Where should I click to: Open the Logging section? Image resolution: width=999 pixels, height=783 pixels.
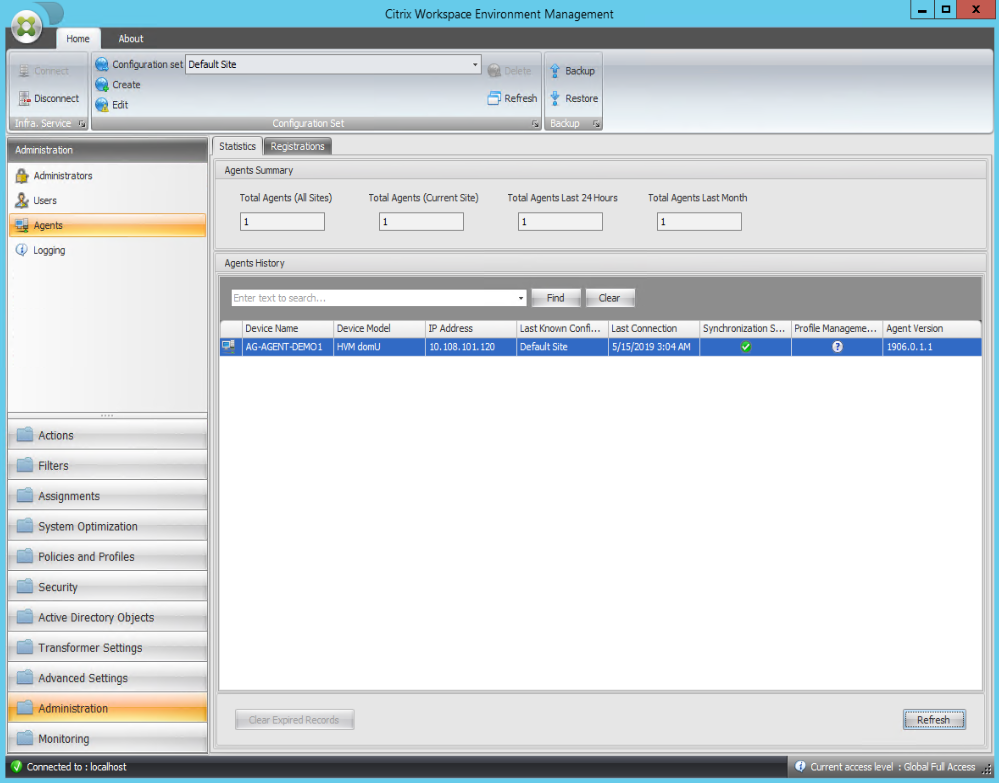[48, 251]
